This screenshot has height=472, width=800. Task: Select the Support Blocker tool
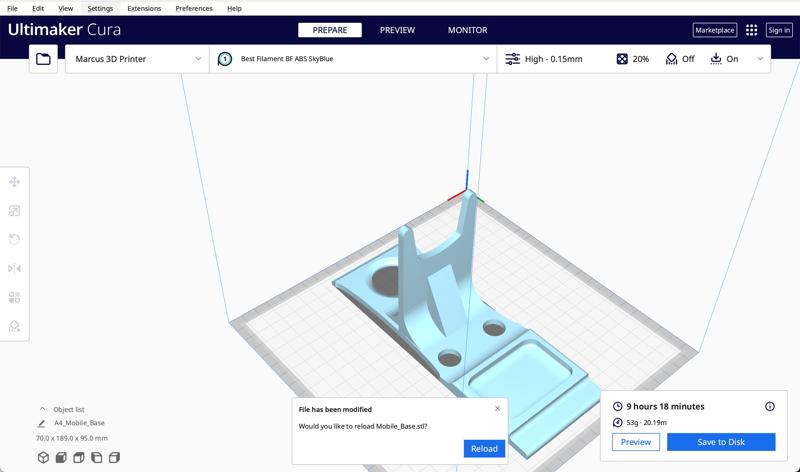tap(14, 326)
